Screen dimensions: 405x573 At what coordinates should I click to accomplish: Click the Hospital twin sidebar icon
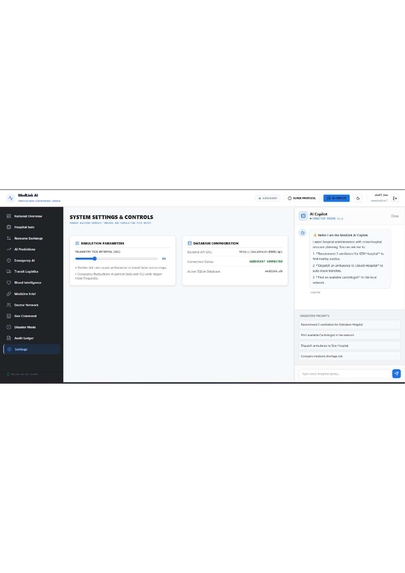[9, 227]
